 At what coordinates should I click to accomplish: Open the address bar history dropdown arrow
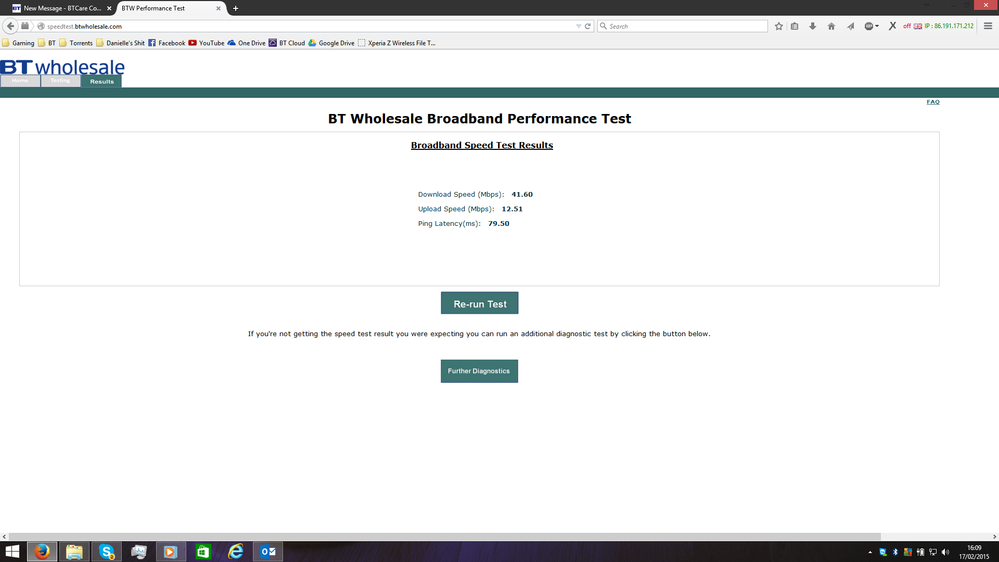(x=579, y=26)
